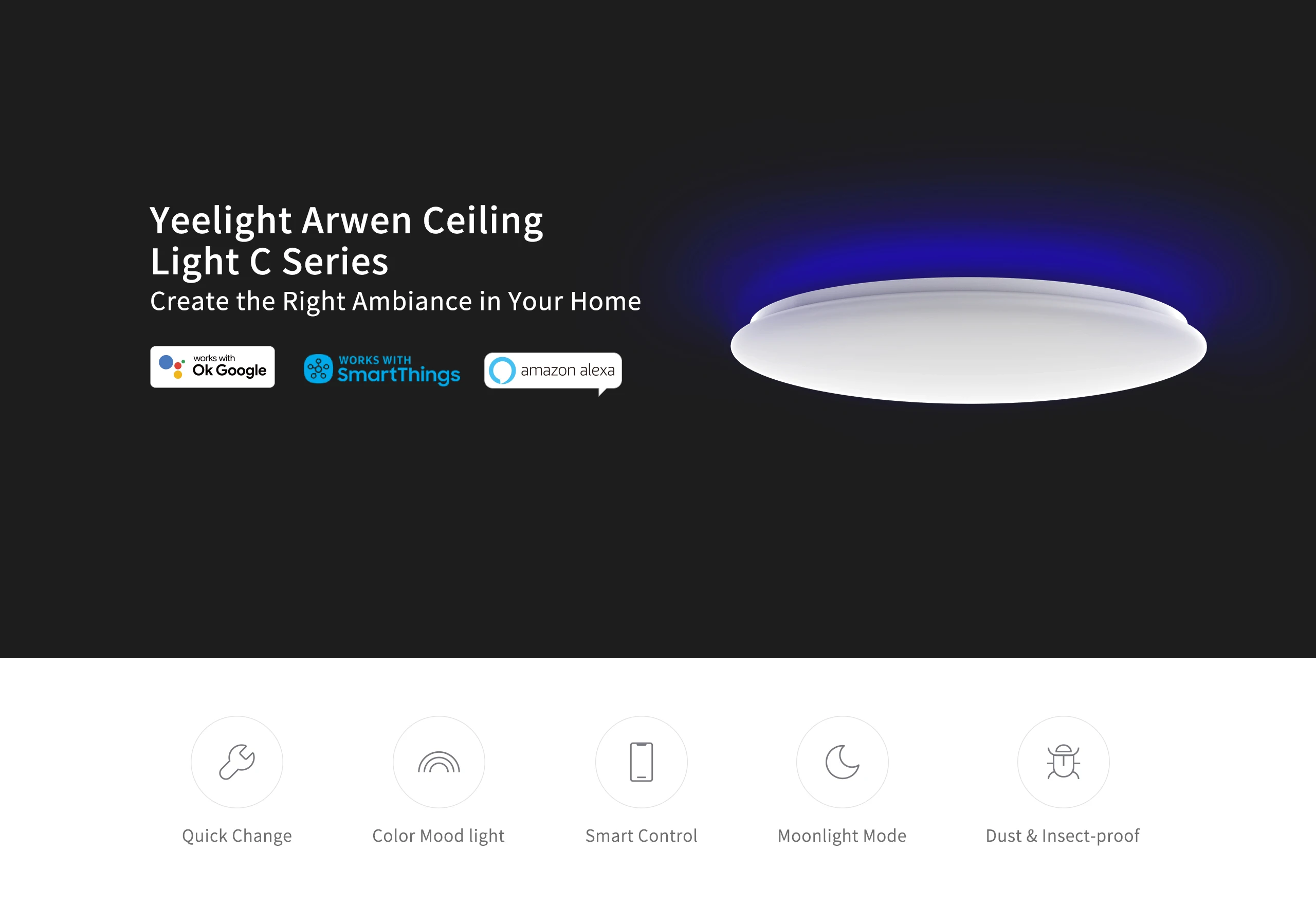Click the amazon alexa badge
The width and height of the screenshot is (1316, 907).
point(553,372)
